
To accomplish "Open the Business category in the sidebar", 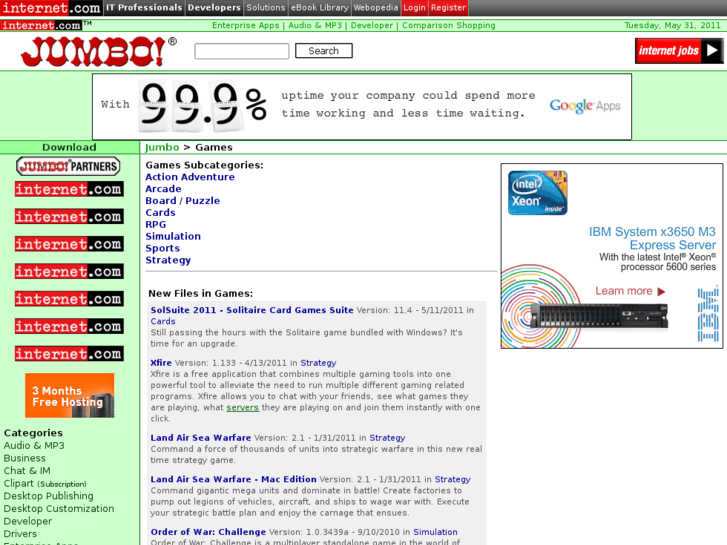I will coord(25,458).
